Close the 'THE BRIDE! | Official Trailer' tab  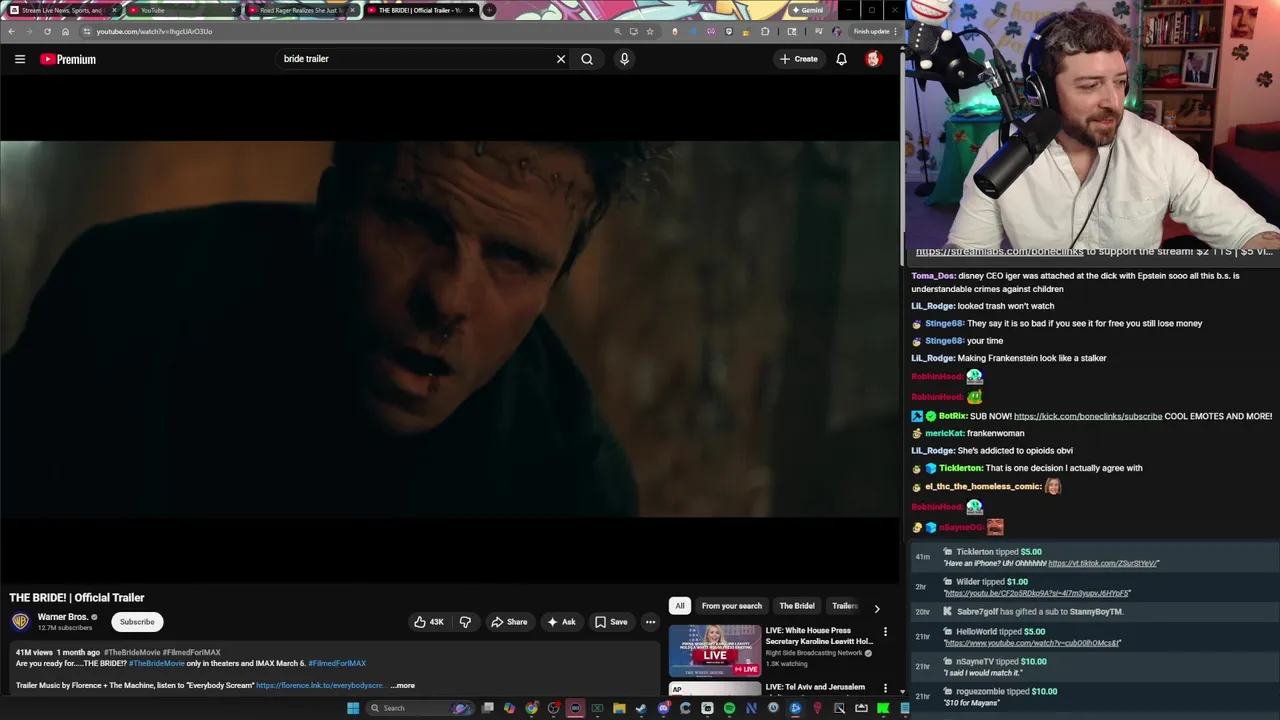coord(472,10)
